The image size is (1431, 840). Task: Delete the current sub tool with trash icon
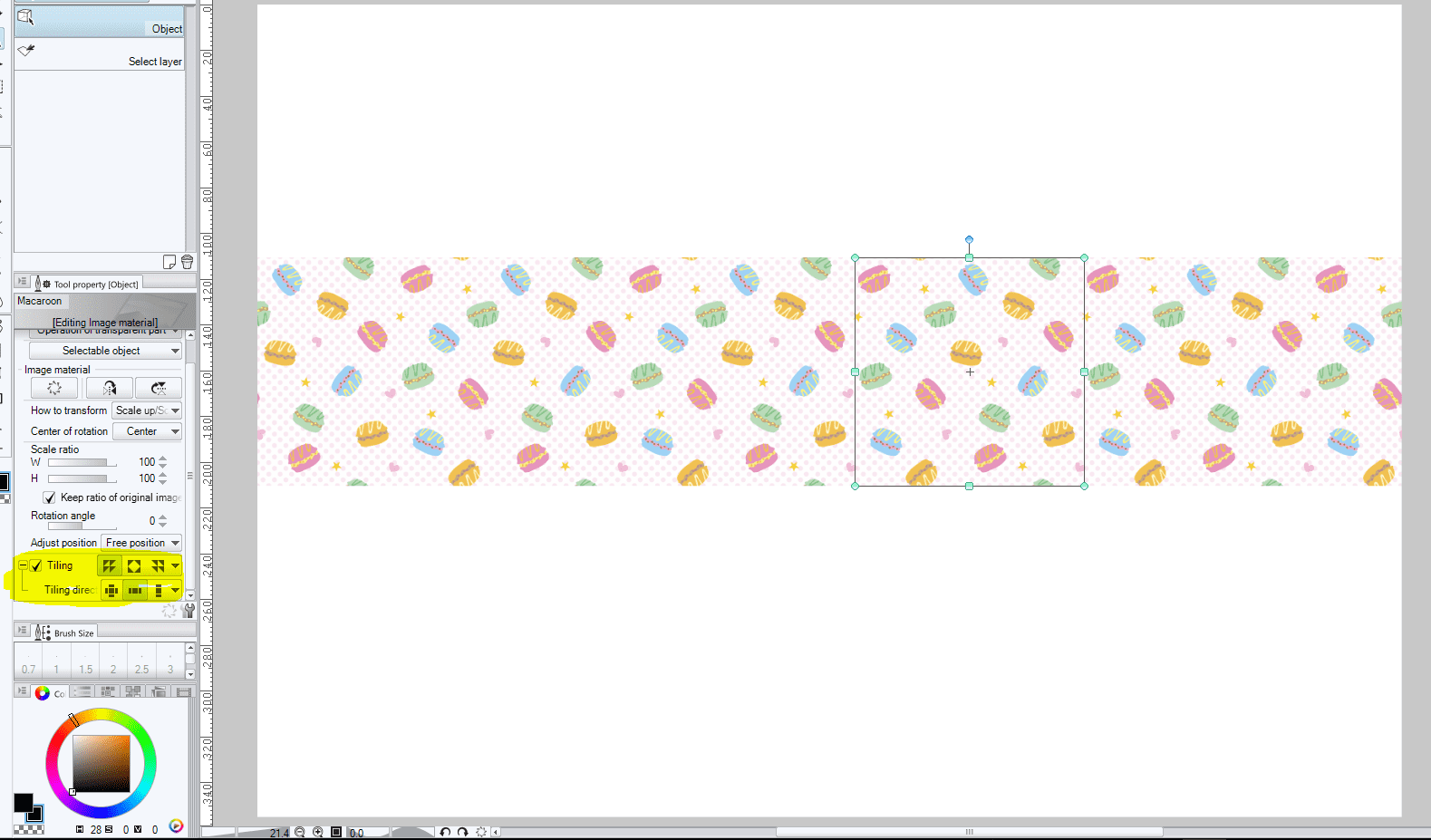click(187, 262)
